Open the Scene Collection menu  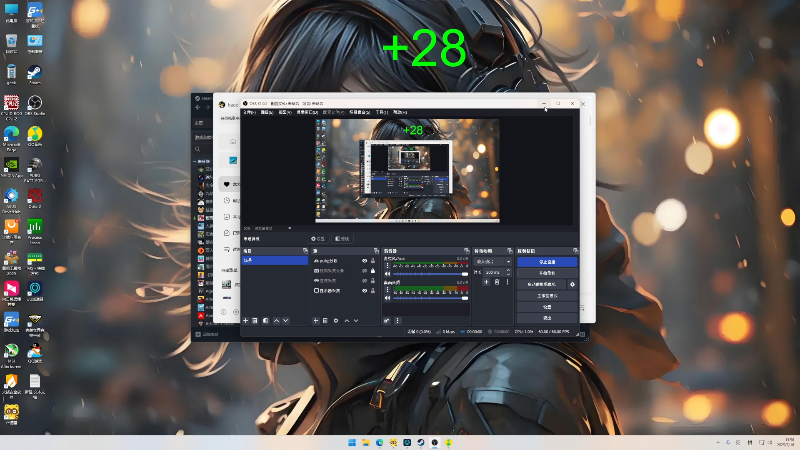360,112
